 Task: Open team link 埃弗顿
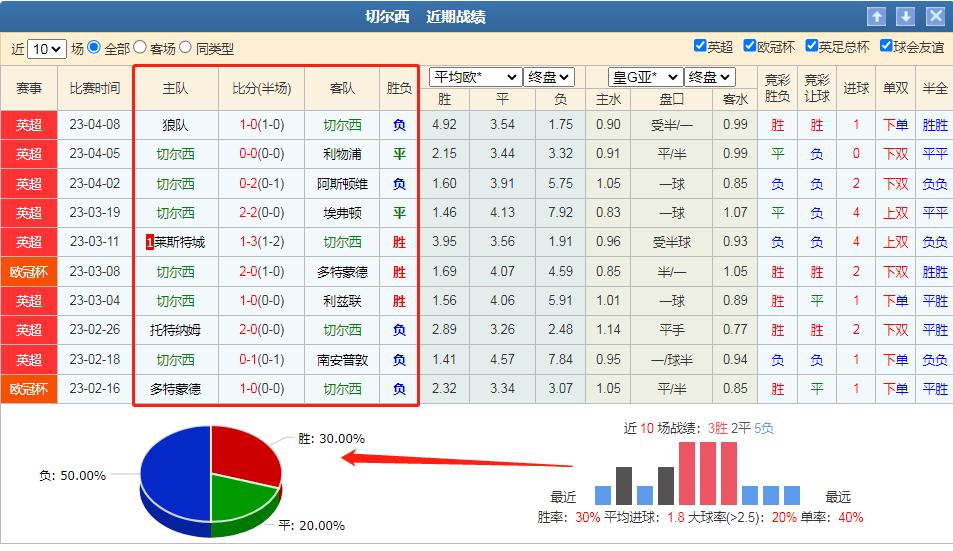(342, 213)
